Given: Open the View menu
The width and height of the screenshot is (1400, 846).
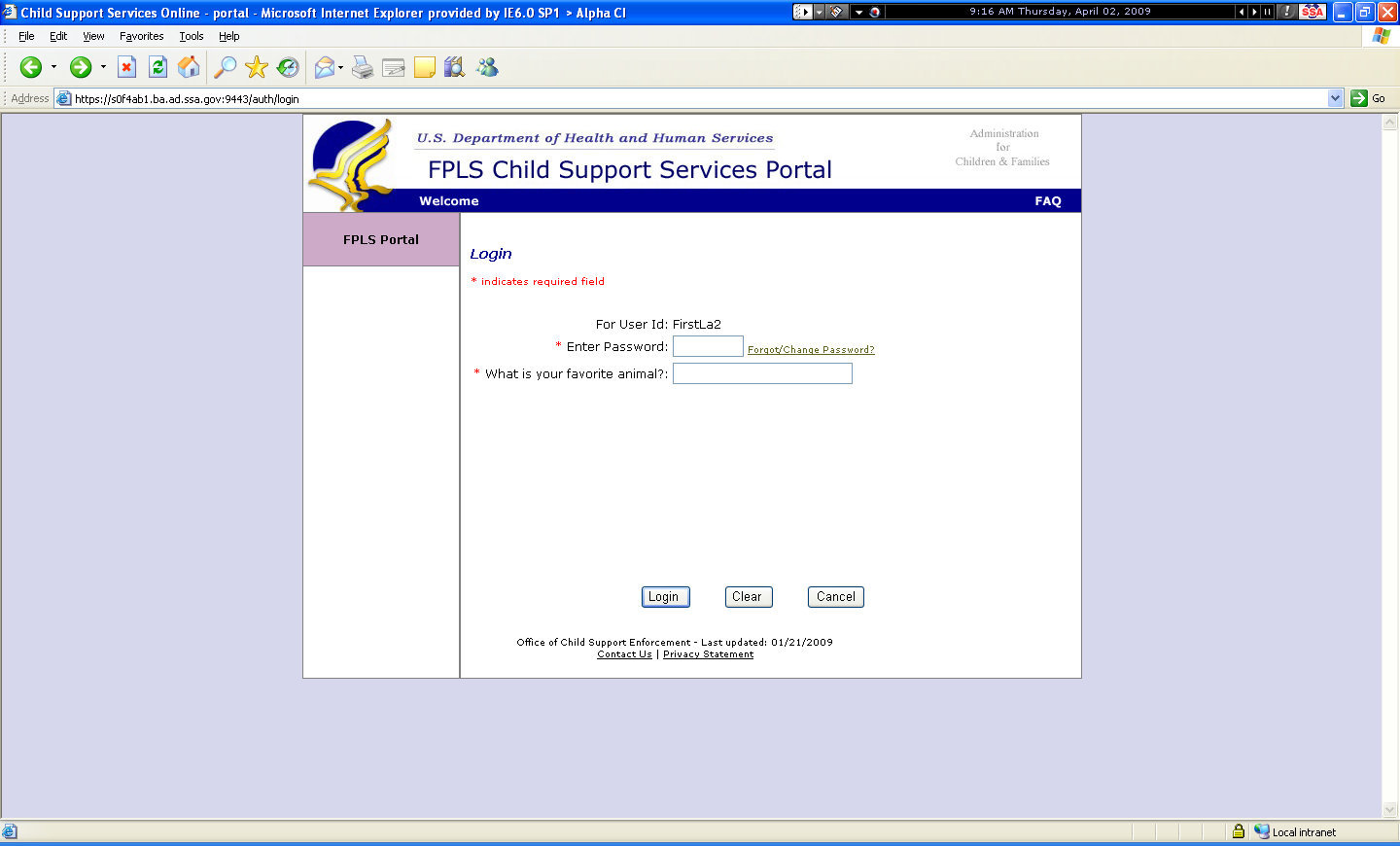Looking at the screenshot, I should [93, 36].
